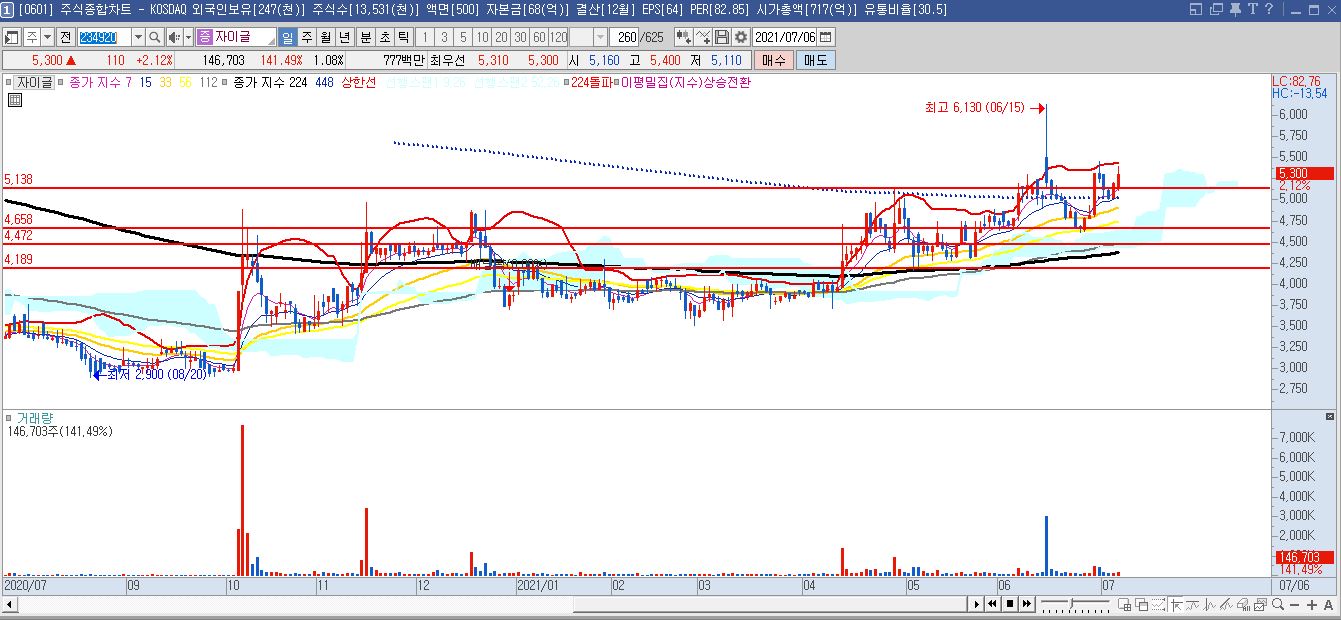The height and width of the screenshot is (620, 1341).
Task: Click the chart region grid icon
Action: coord(1125,604)
